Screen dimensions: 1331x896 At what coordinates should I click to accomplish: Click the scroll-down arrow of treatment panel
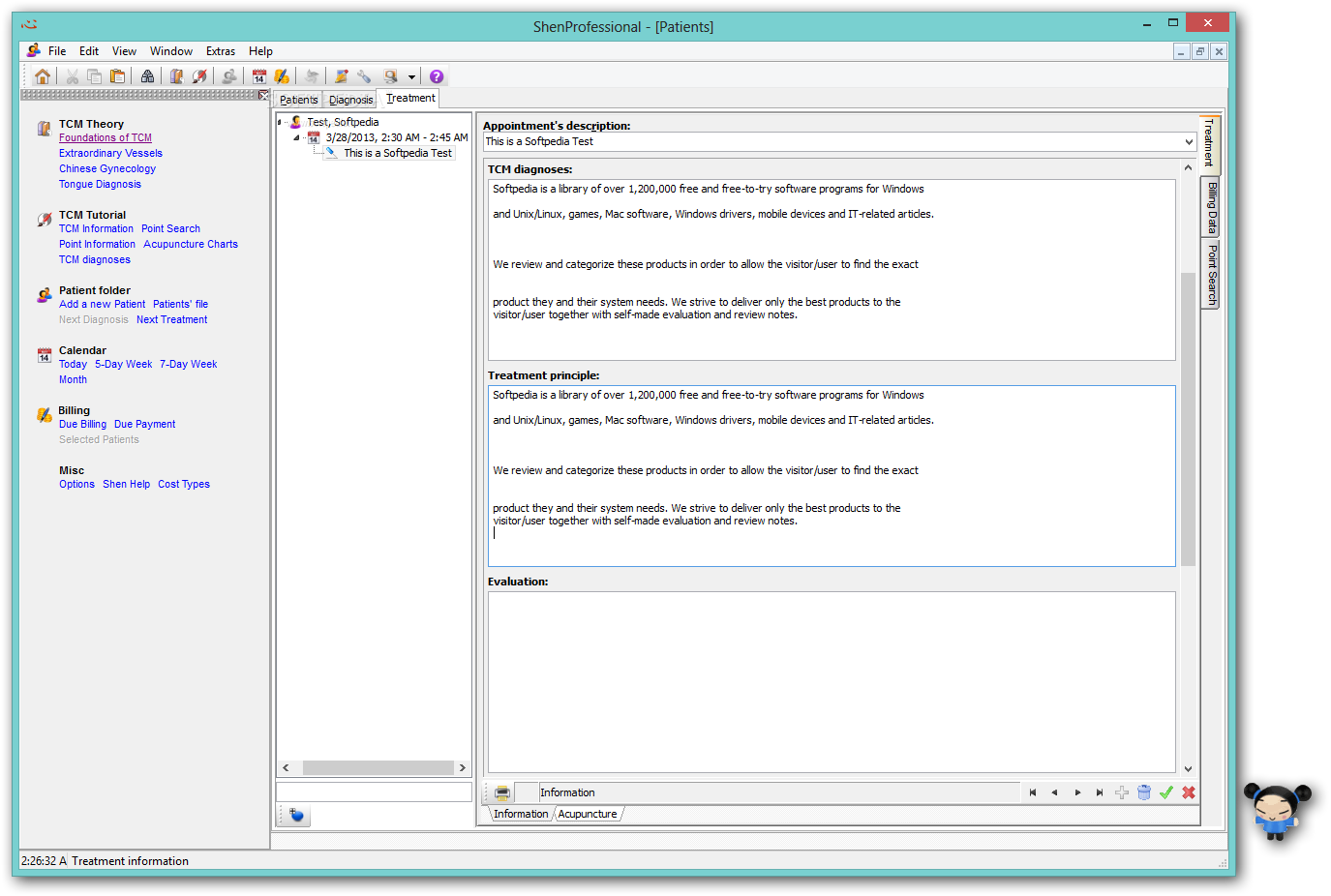coord(1188,769)
